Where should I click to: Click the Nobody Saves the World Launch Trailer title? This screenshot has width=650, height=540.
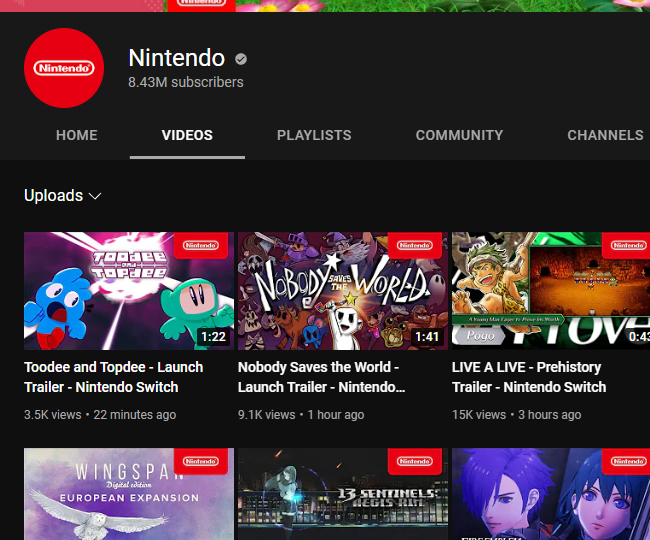tap(322, 377)
